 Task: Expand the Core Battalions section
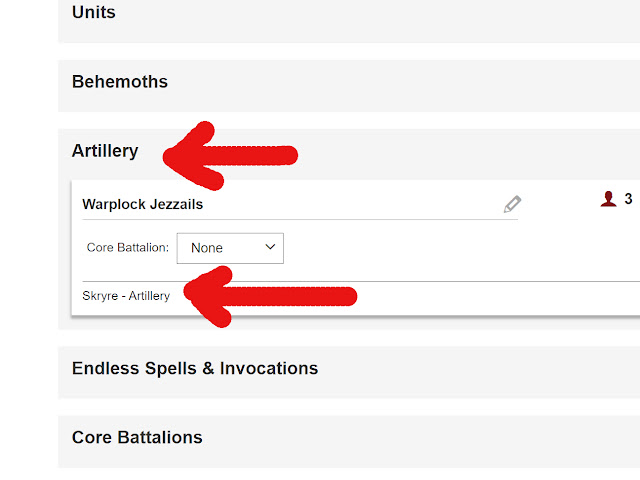137,437
